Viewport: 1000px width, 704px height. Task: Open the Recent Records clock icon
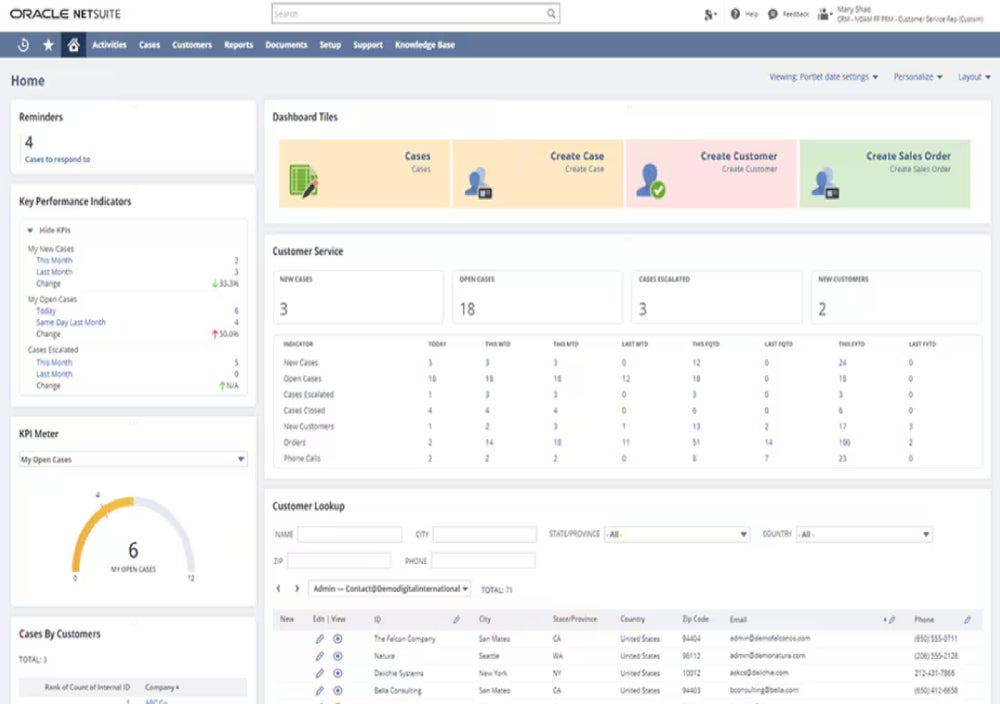pyautogui.click(x=24, y=45)
